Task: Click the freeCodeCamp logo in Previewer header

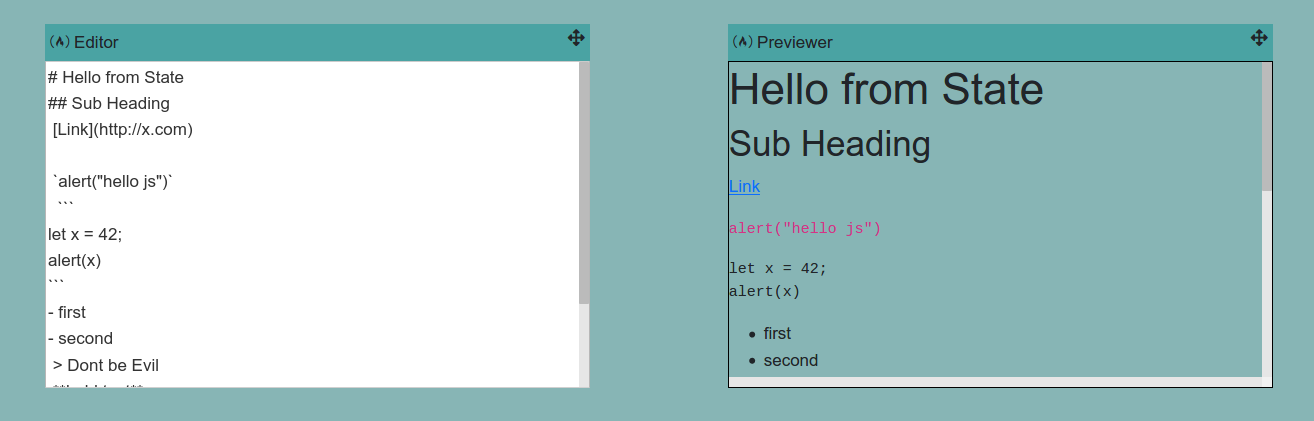Action: (x=743, y=42)
